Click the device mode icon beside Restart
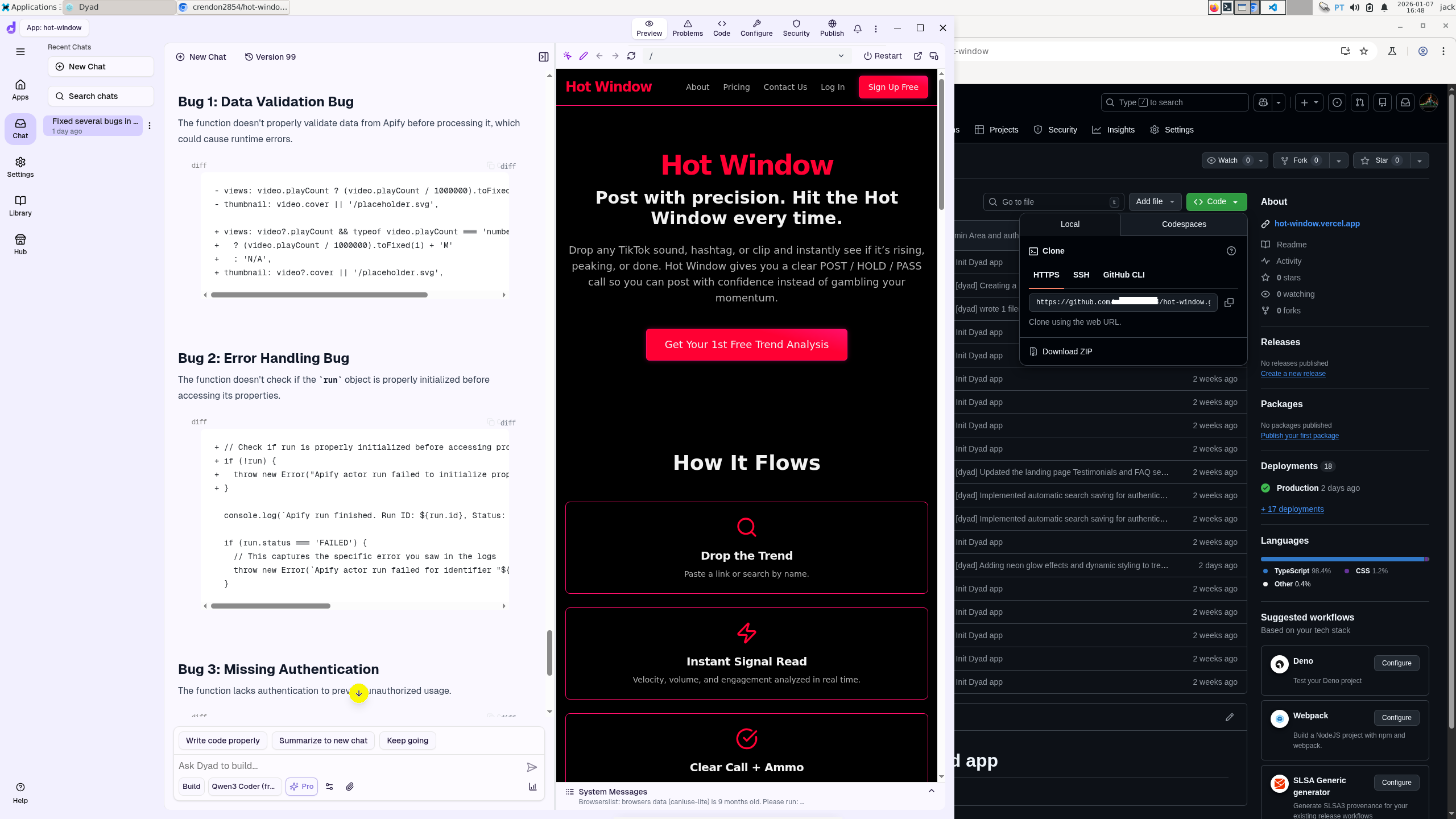Image resolution: width=1456 pixels, height=819 pixels. pos(934,56)
